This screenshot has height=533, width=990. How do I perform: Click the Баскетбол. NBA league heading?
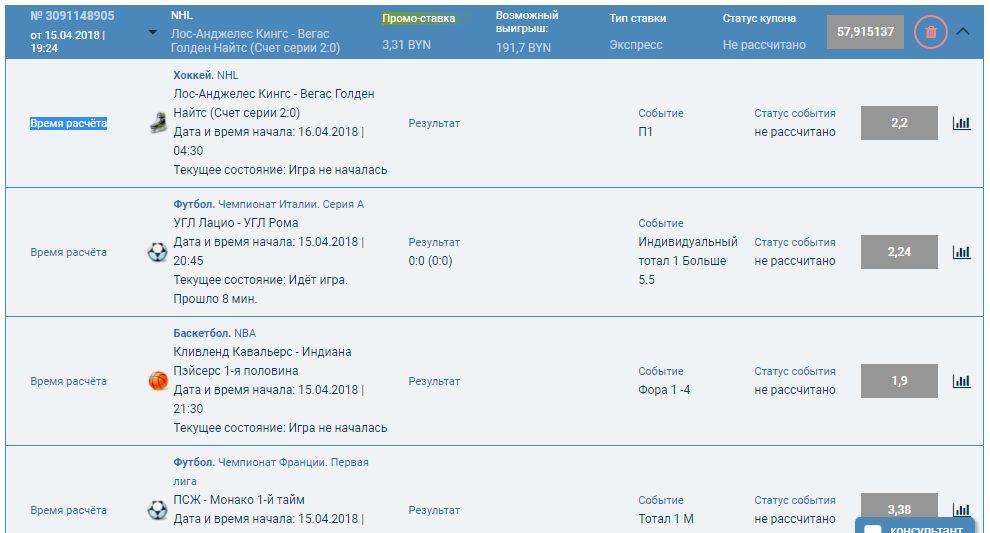pos(215,333)
